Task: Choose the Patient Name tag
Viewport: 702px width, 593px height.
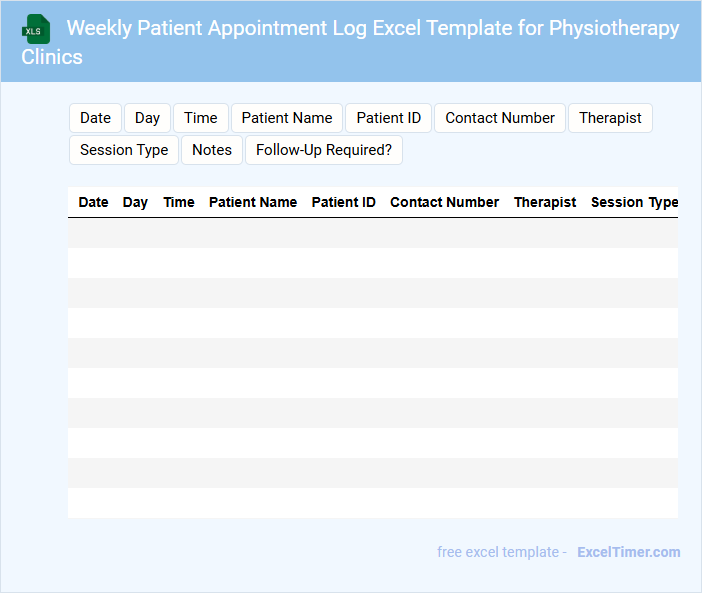Action: (287, 118)
